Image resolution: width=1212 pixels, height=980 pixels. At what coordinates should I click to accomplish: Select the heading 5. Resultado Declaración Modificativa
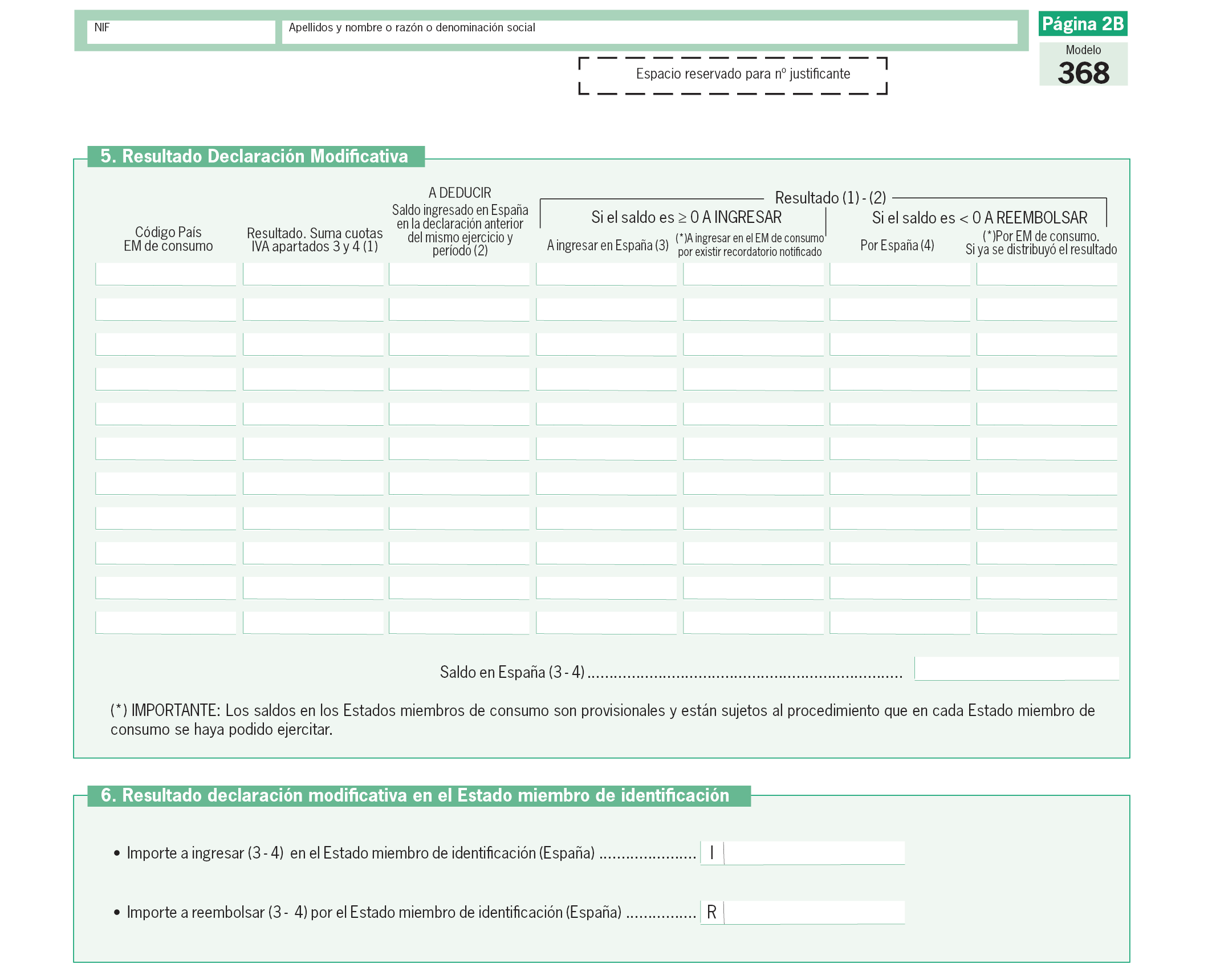click(x=255, y=156)
